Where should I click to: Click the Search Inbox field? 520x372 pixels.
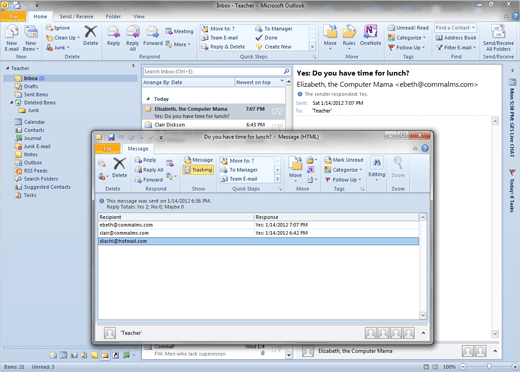tap(213, 71)
